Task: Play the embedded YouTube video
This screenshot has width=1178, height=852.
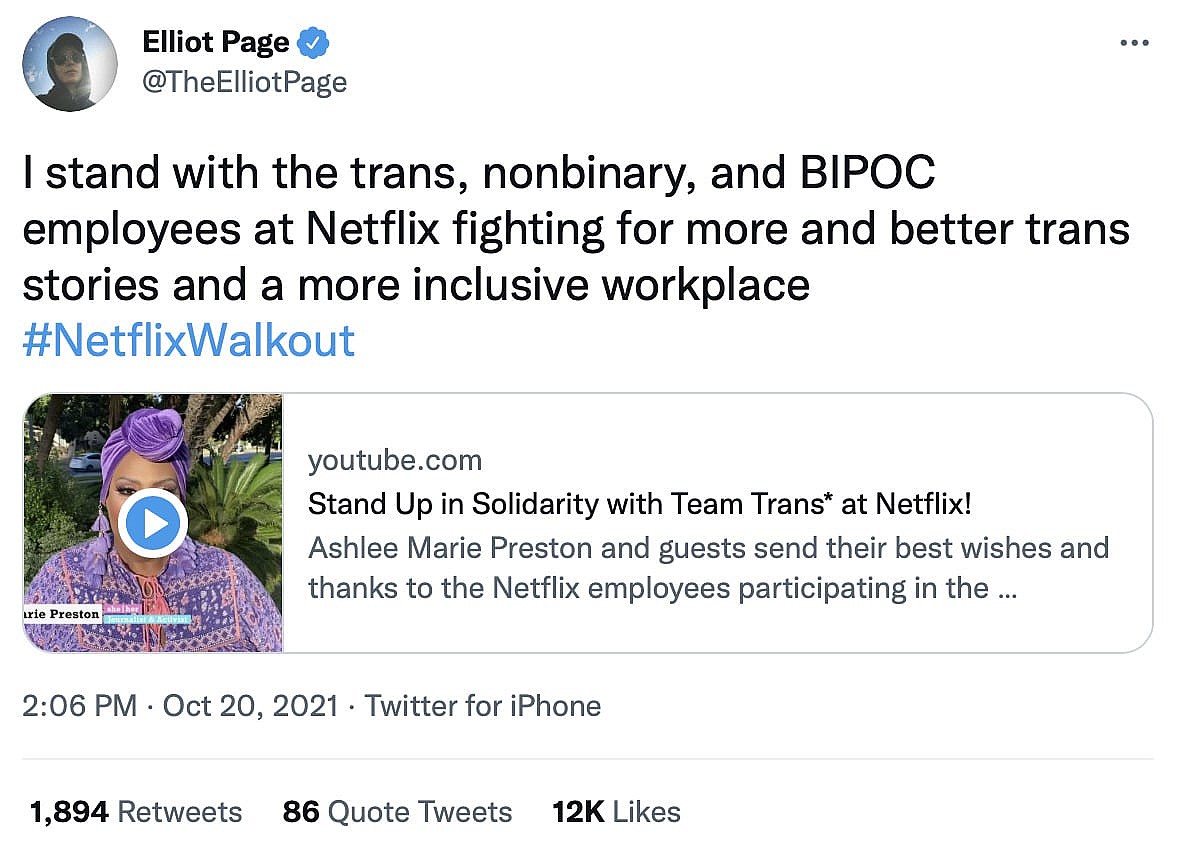Action: (152, 522)
